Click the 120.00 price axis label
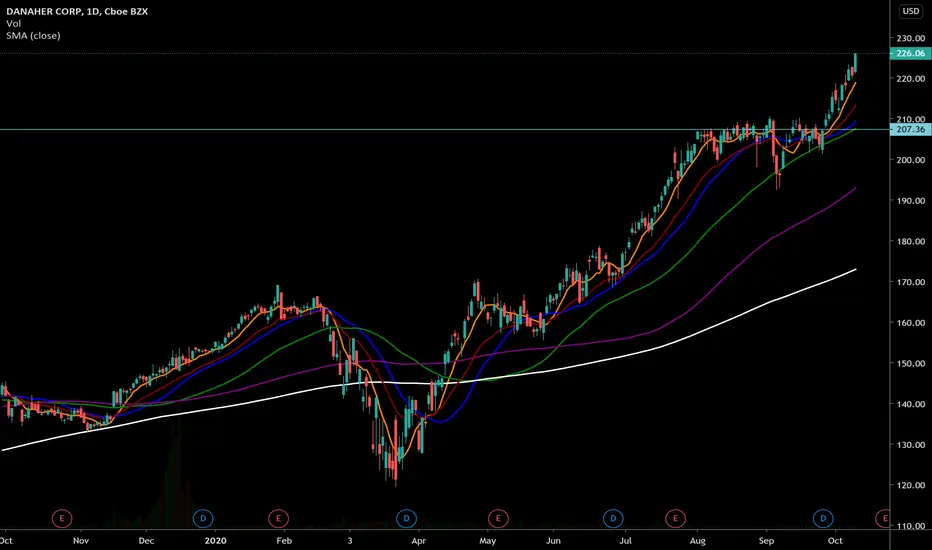 click(x=911, y=485)
